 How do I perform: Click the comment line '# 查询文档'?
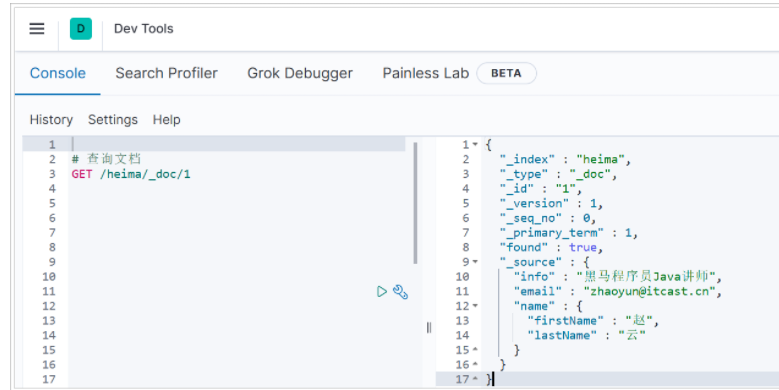[x=106, y=159]
